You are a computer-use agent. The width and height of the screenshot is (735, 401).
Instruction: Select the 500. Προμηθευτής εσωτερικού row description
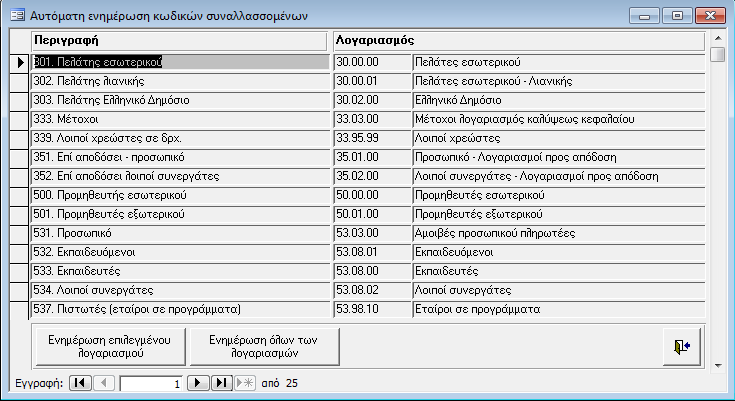[x=179, y=195]
